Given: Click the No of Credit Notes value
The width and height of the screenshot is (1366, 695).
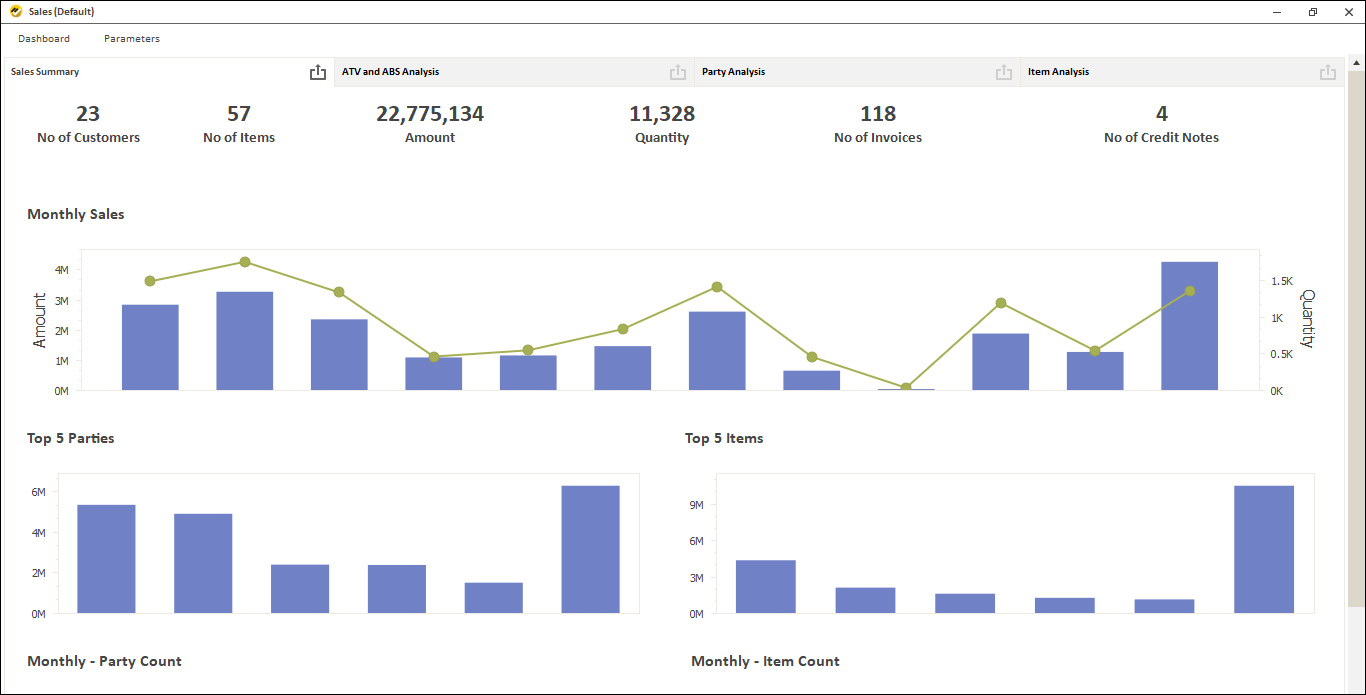Looking at the screenshot, I should [1161, 124].
